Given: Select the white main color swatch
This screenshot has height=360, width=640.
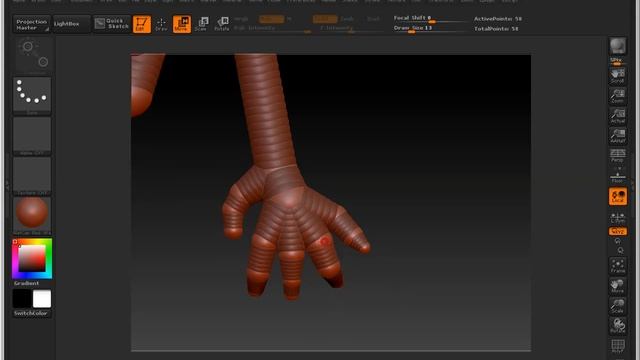Looking at the screenshot, I should pos(42,299).
